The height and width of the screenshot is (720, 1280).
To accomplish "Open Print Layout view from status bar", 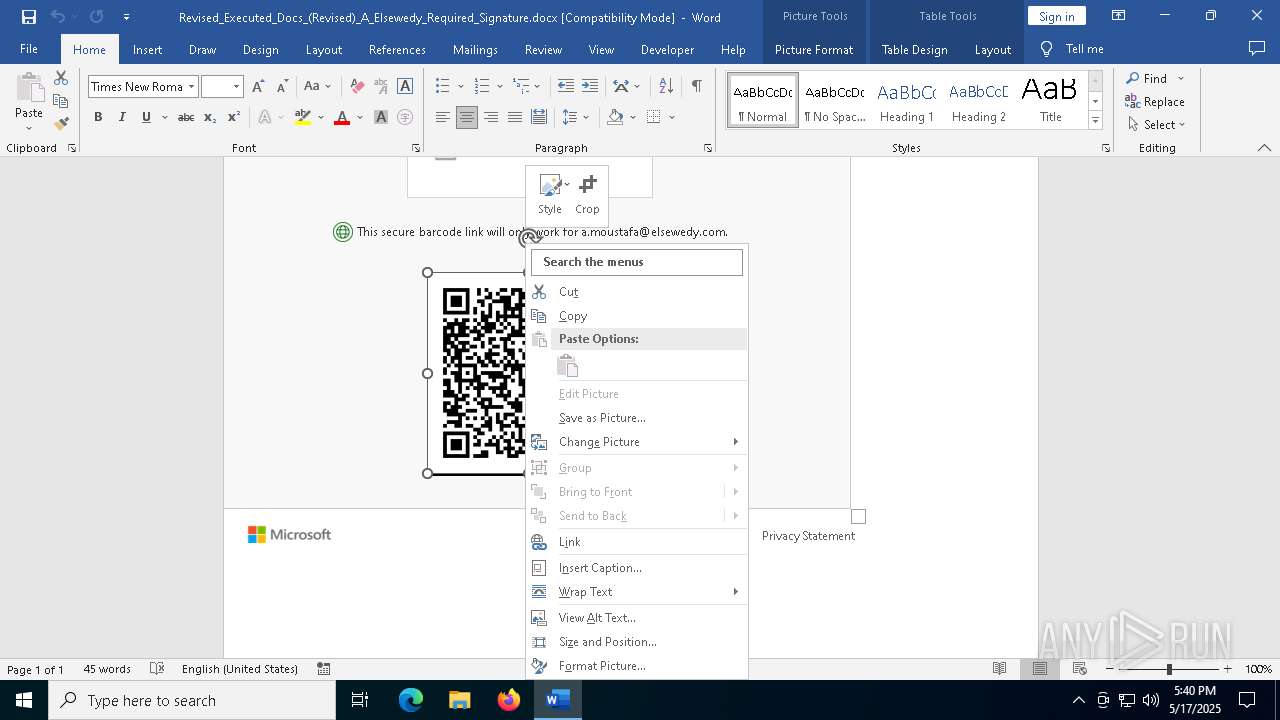I will (x=1039, y=669).
